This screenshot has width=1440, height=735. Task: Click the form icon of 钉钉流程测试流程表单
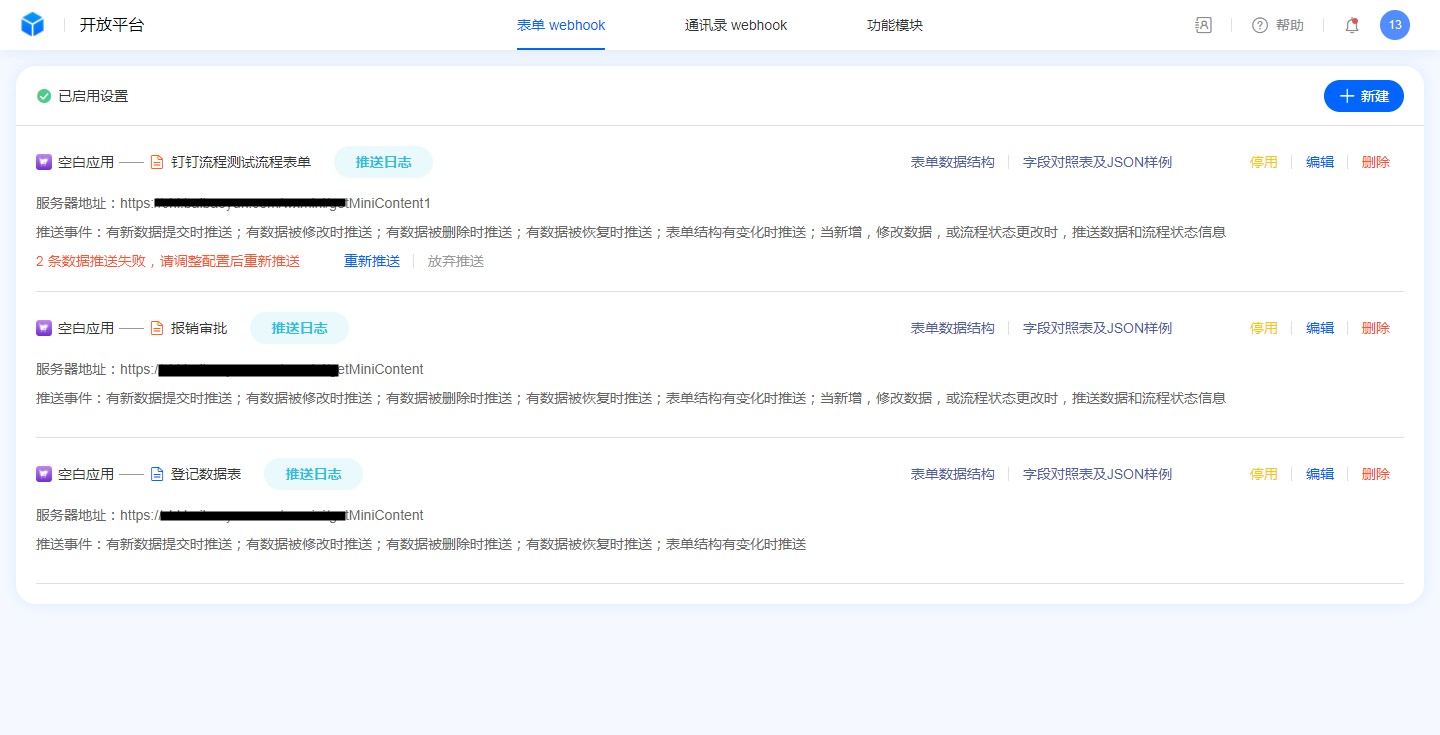point(156,162)
